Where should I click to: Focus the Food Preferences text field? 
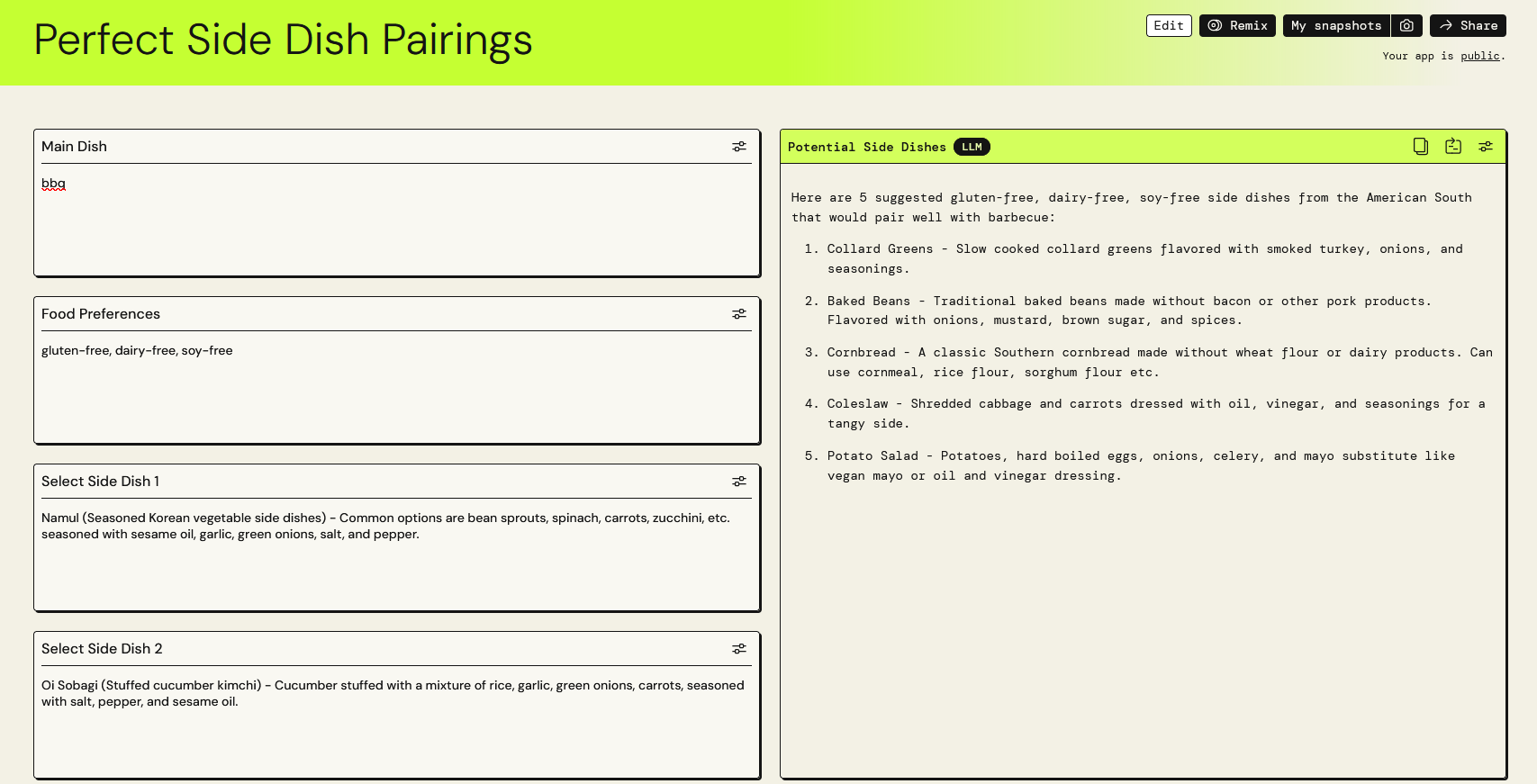click(396, 387)
